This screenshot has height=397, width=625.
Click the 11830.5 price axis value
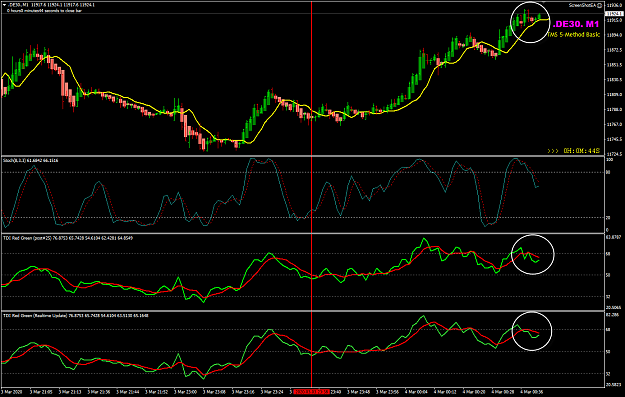[x=614, y=80]
